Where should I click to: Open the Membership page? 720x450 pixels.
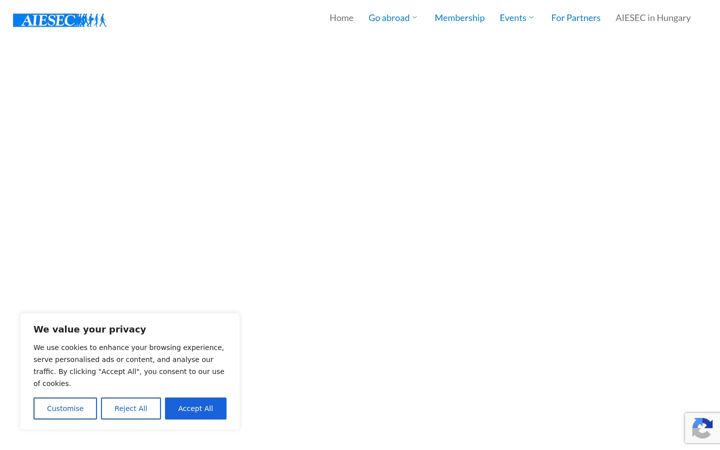coord(459,18)
